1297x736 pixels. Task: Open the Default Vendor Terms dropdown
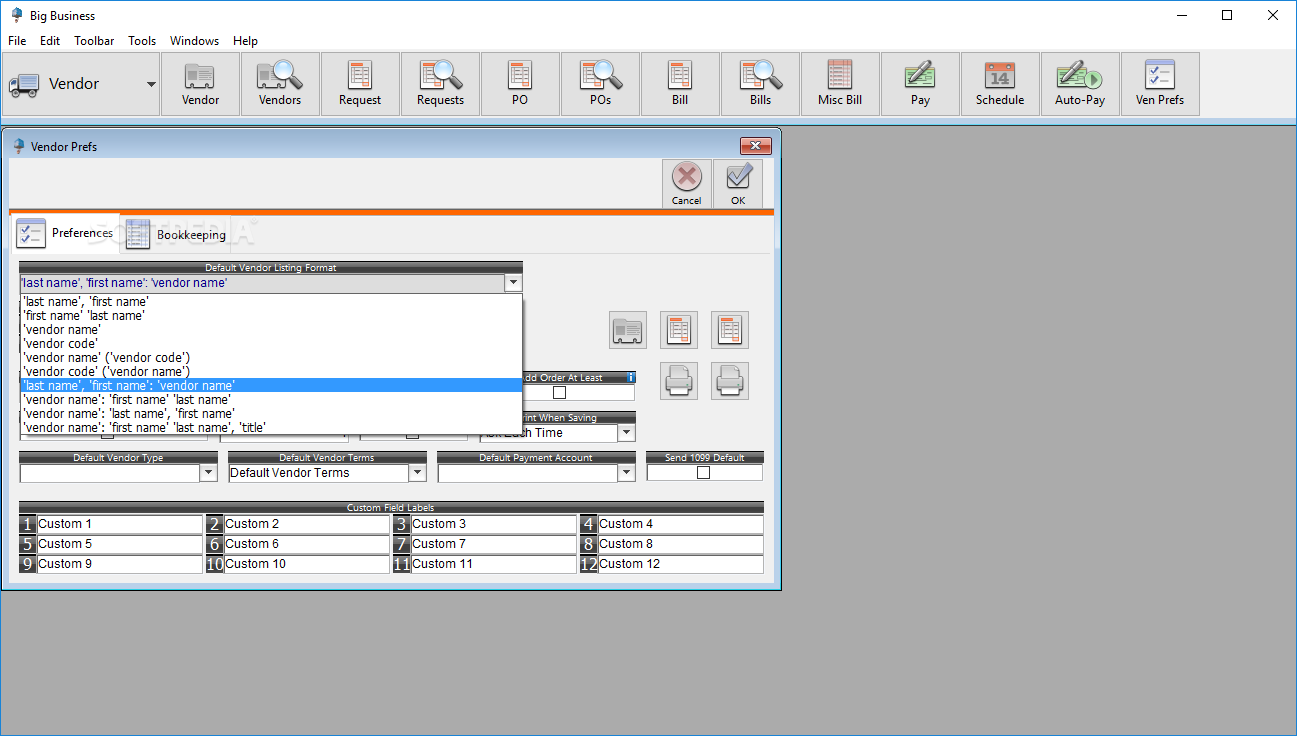(x=417, y=473)
